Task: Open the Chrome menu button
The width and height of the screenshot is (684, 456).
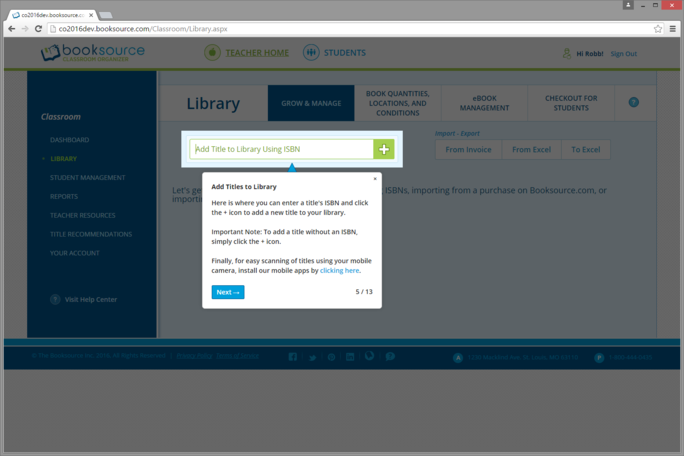Action: (x=672, y=29)
